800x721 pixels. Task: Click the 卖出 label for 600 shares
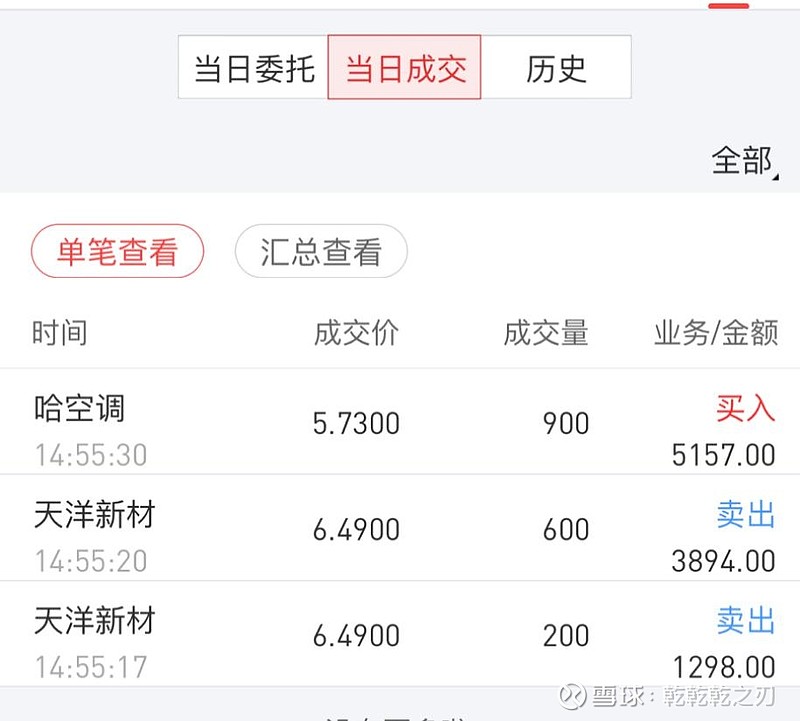tap(745, 514)
